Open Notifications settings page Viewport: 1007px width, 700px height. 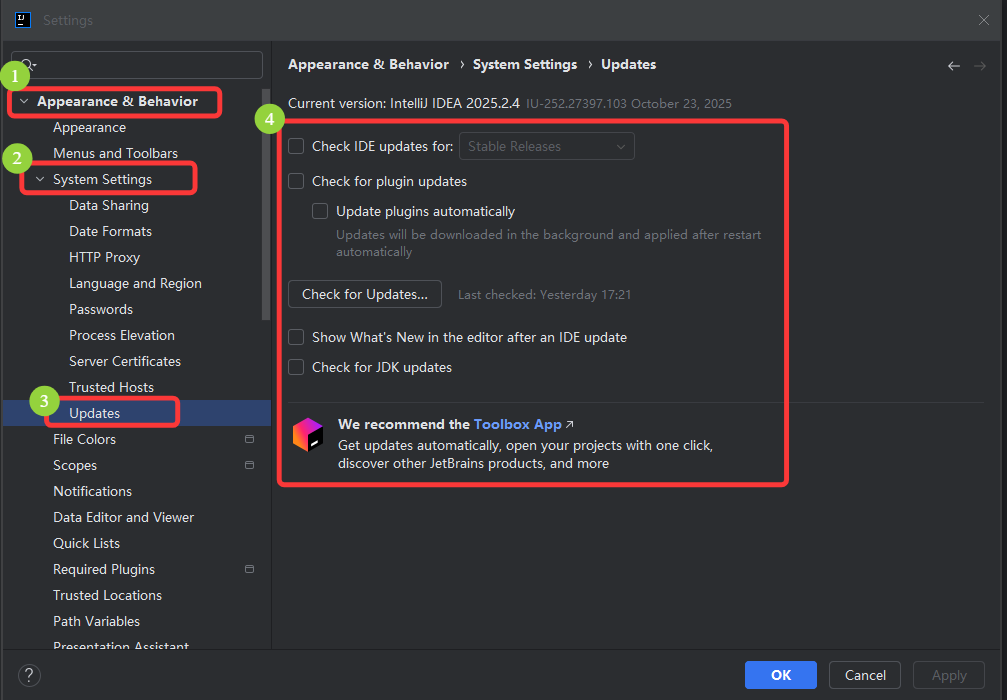(x=92, y=491)
